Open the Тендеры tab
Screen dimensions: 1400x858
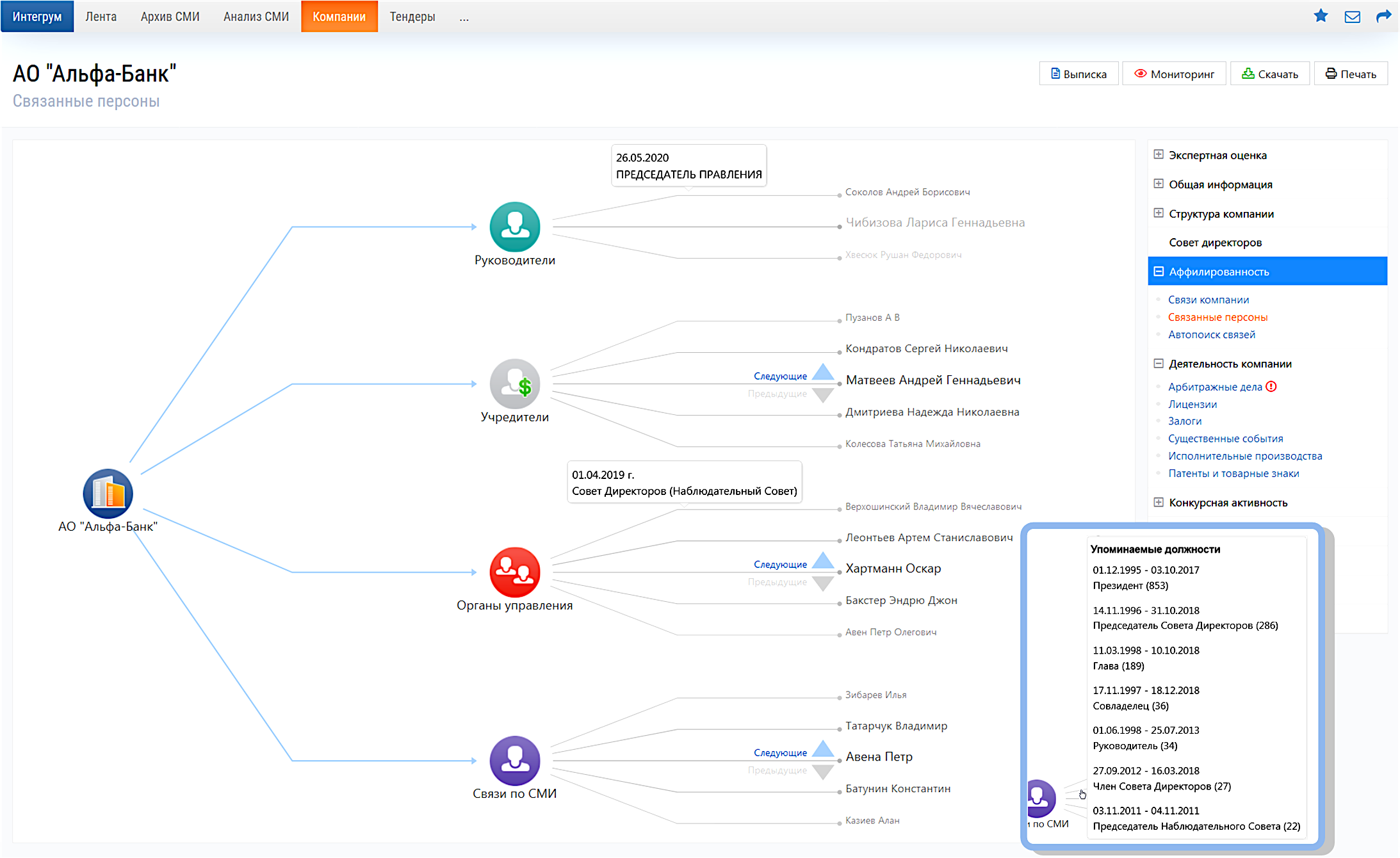click(412, 17)
